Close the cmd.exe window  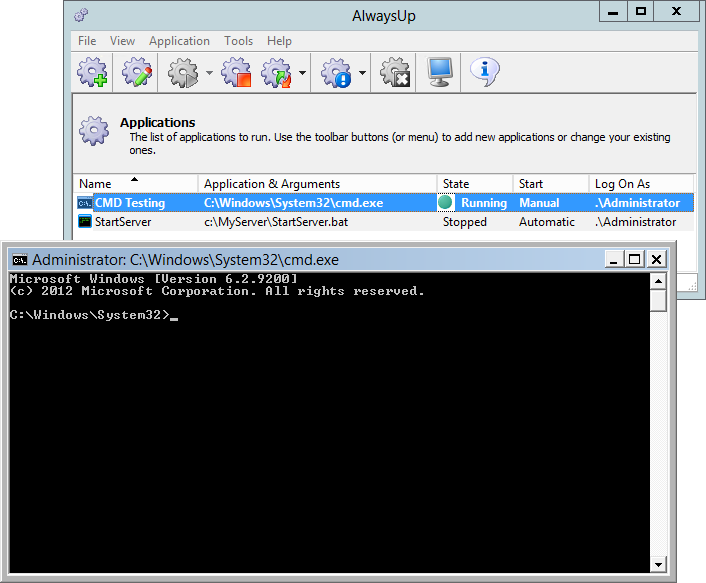[656, 259]
